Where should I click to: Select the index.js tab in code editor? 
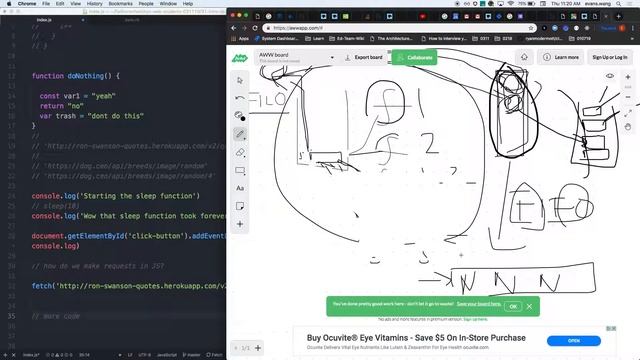click(x=44, y=20)
